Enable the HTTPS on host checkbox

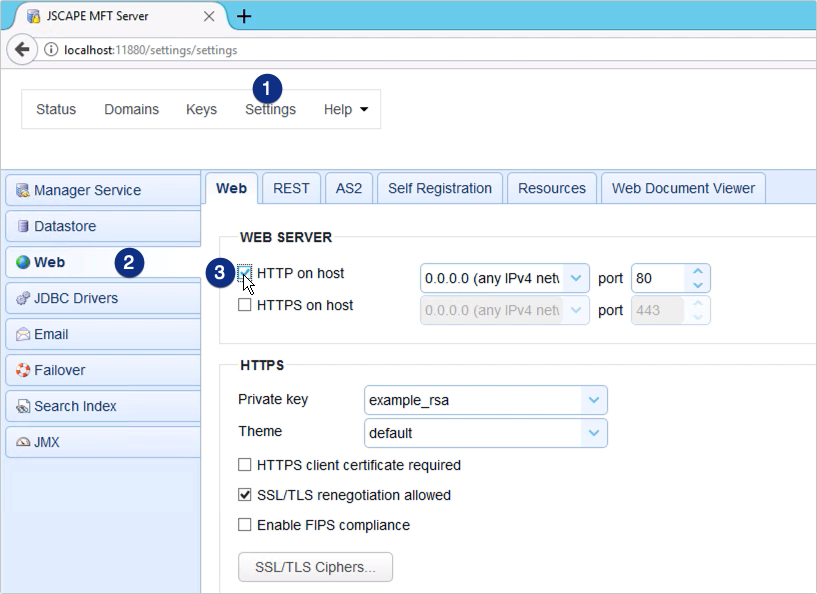point(244,304)
